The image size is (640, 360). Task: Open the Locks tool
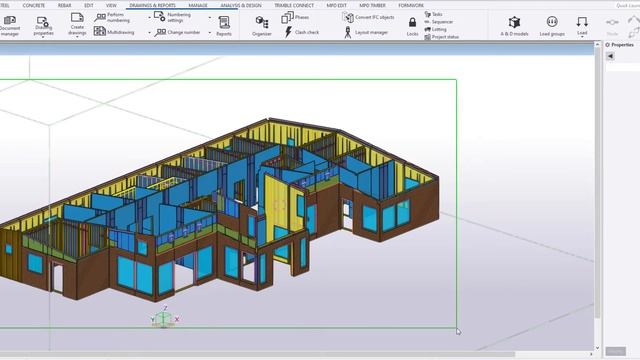point(412,27)
